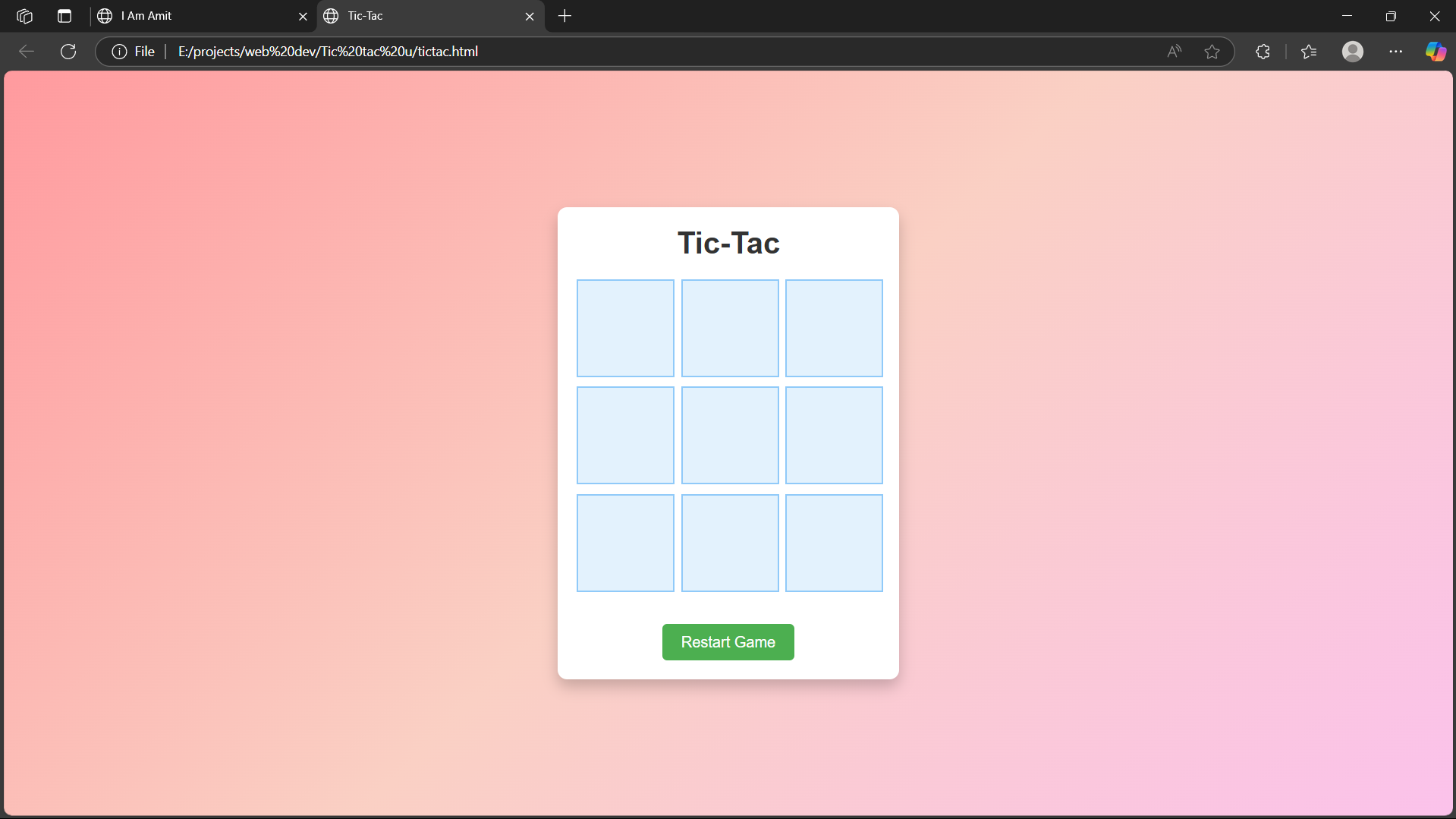This screenshot has width=1456, height=819.
Task: Open the Favorites list icon
Action: (1309, 52)
